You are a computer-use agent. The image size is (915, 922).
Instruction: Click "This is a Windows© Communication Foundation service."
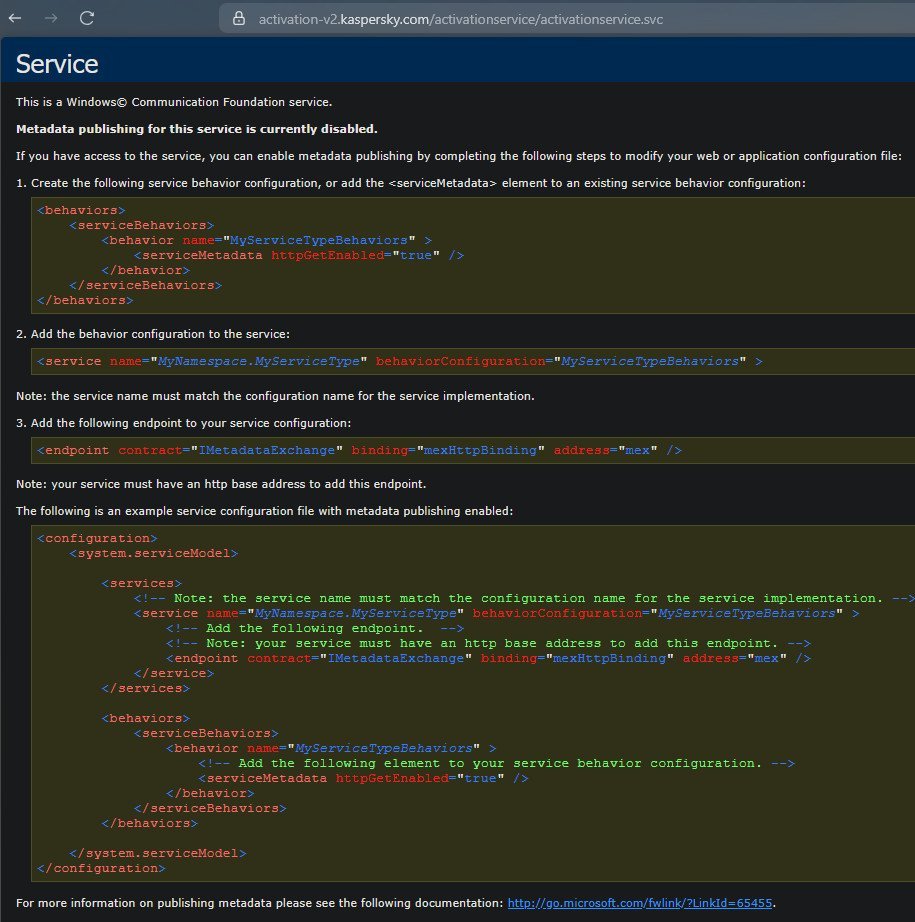point(174,102)
